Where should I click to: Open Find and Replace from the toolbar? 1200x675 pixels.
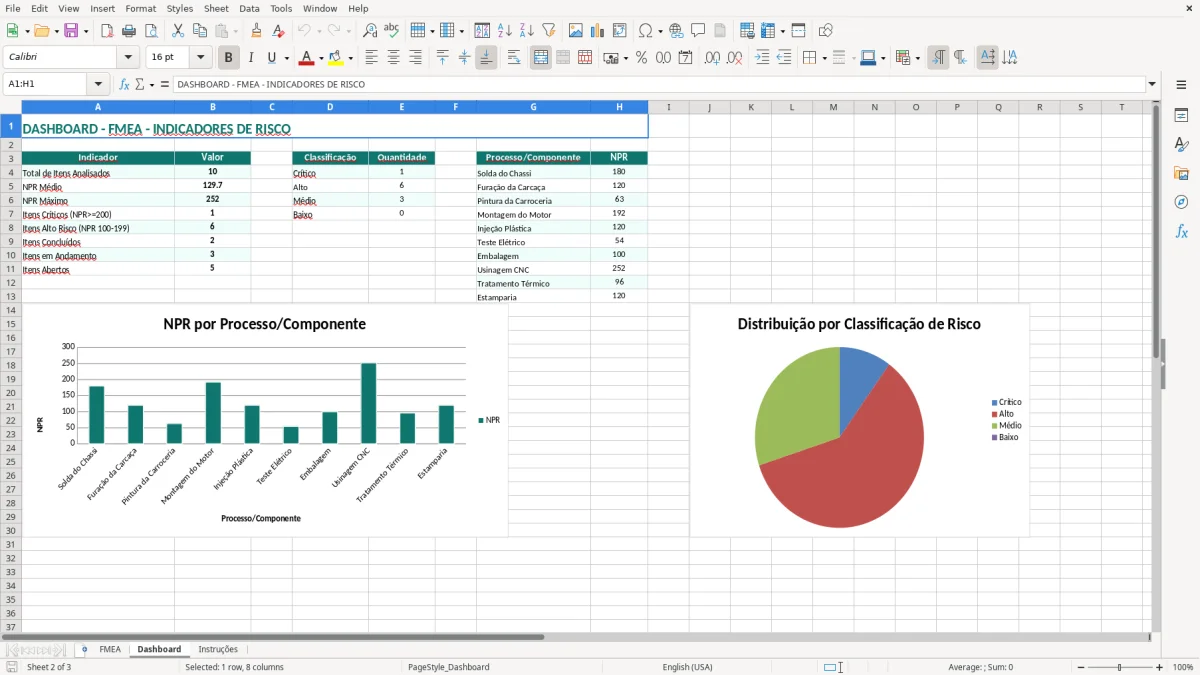pos(370,31)
